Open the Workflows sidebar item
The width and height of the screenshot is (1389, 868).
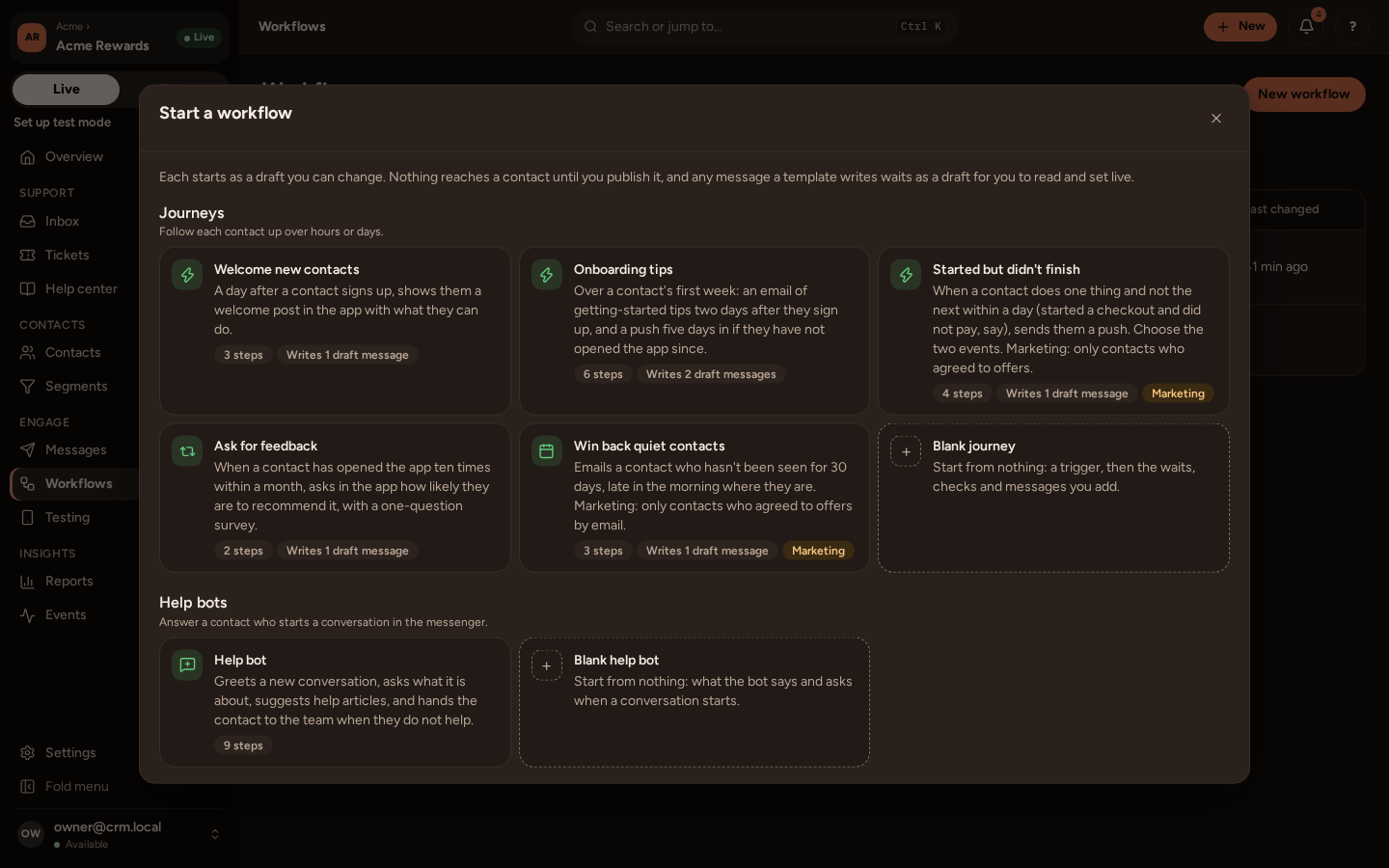[78, 484]
